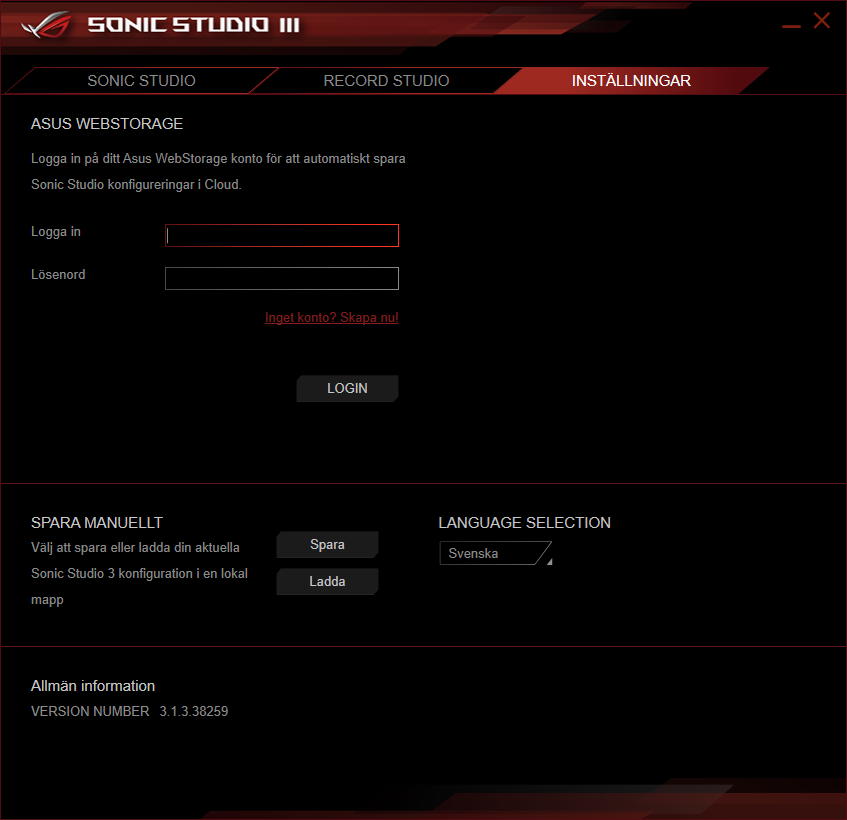The width and height of the screenshot is (847, 820).
Task: Click Spara to save configuration
Action: tap(327, 545)
